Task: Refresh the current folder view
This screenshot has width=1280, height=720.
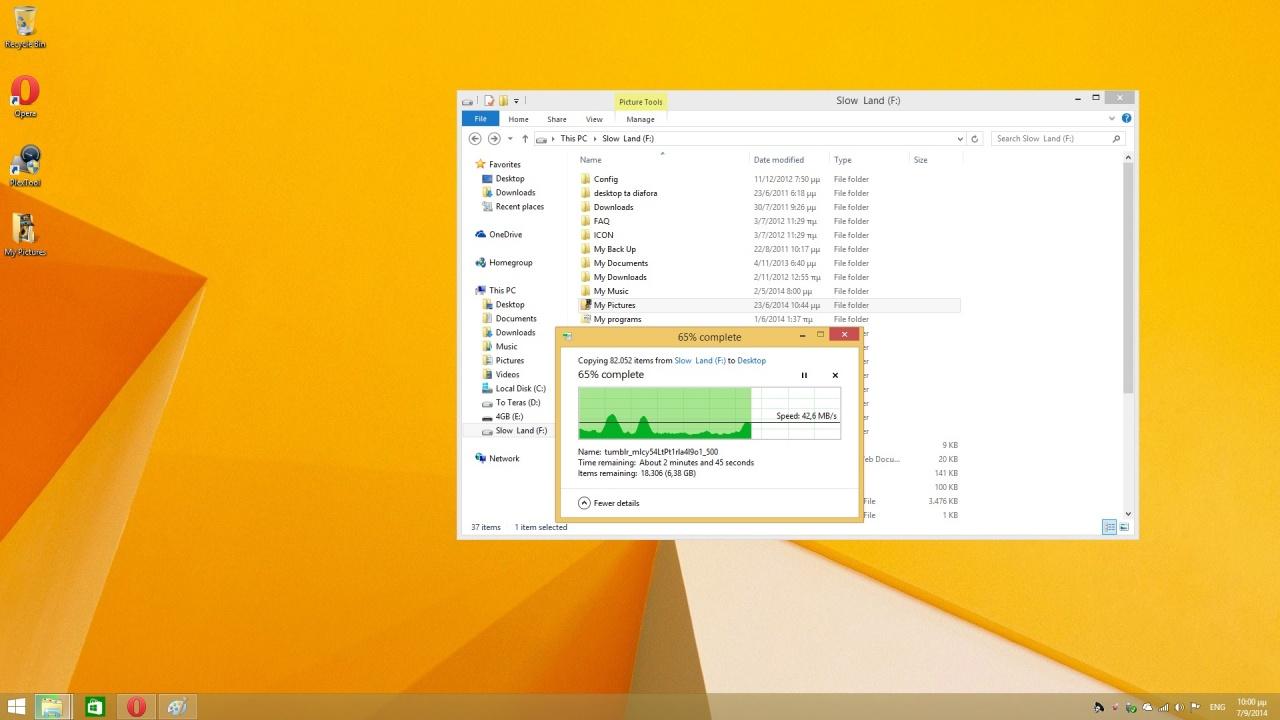Action: pos(975,139)
